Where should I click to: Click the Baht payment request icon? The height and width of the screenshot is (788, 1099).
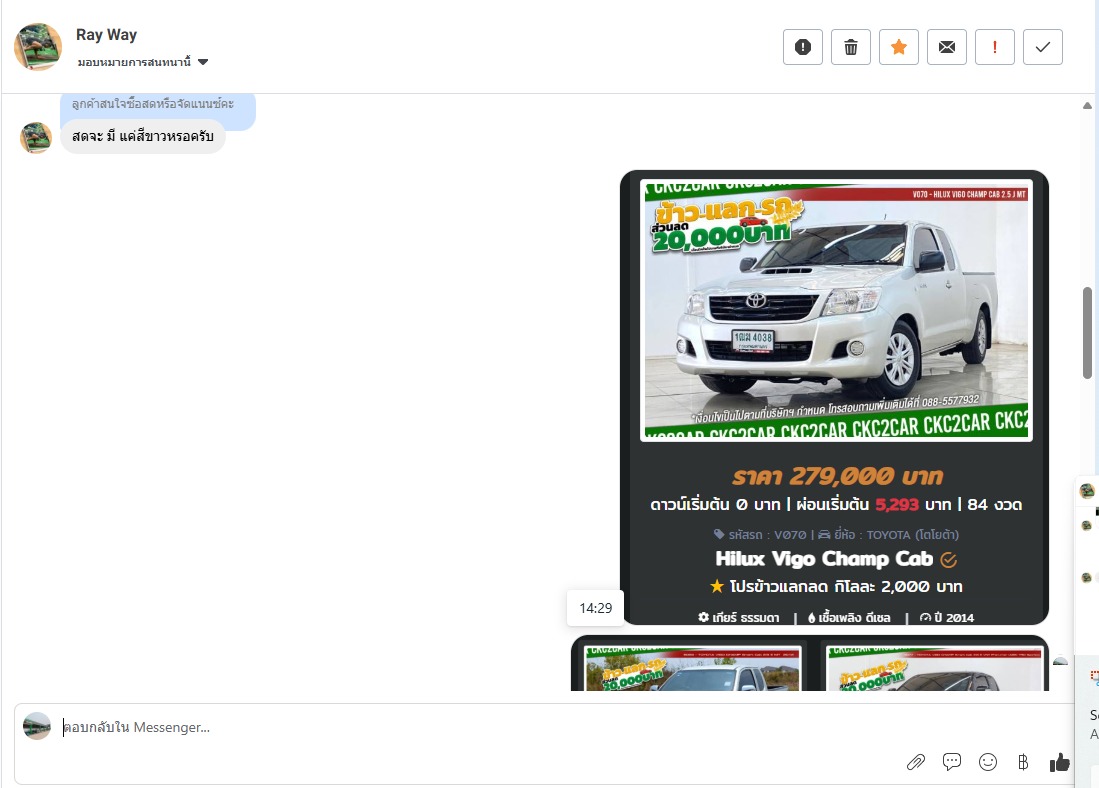click(1023, 762)
